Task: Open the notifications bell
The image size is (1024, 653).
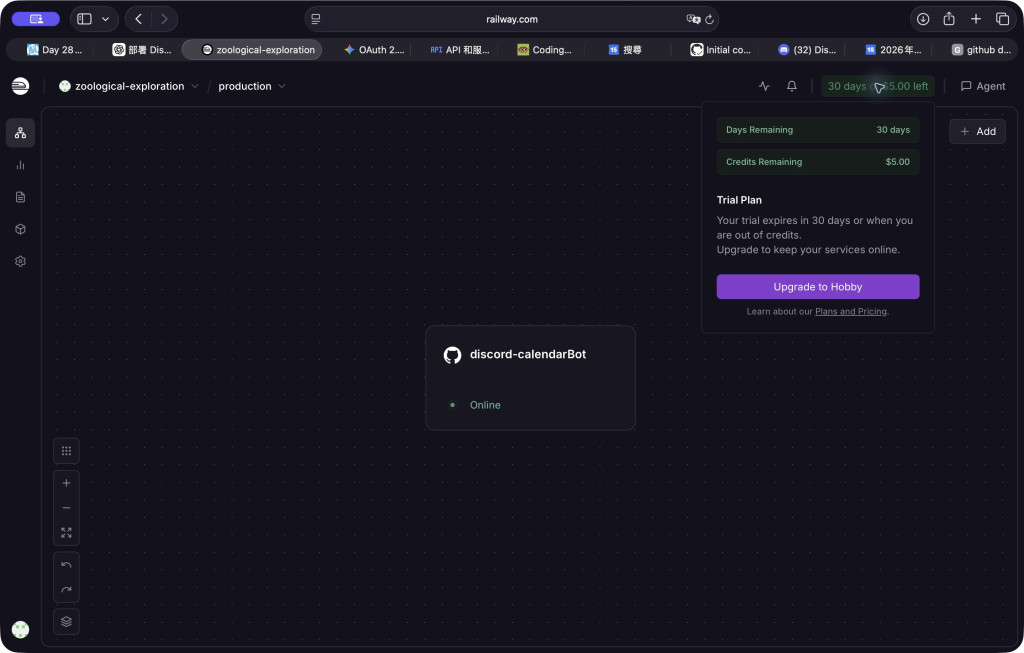Action: (792, 86)
